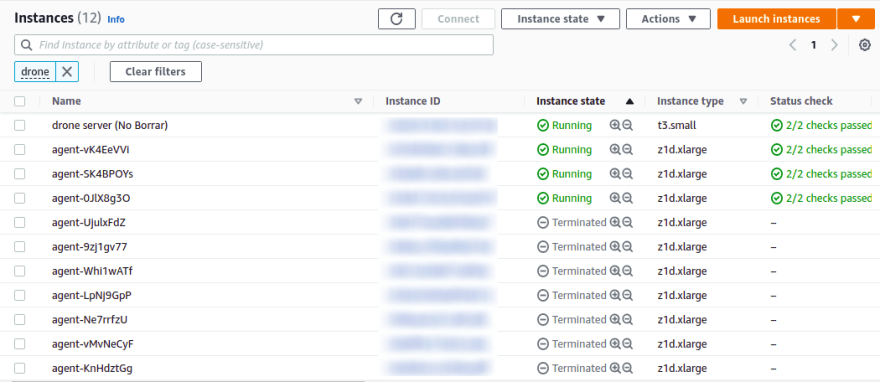Zoom-out filter icon for agent-Ne7rrfzU row
880x382 pixels.
pyautogui.click(x=627, y=320)
